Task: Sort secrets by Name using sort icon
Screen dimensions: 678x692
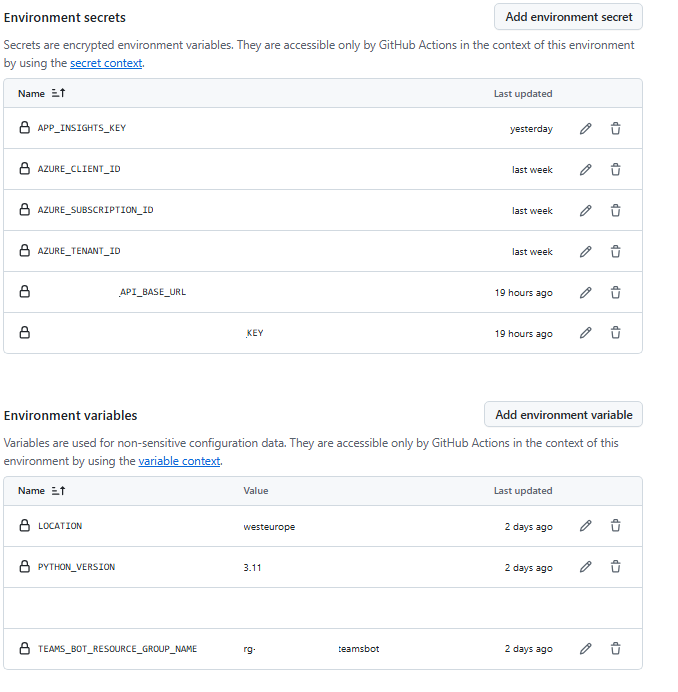Action: coord(58,93)
